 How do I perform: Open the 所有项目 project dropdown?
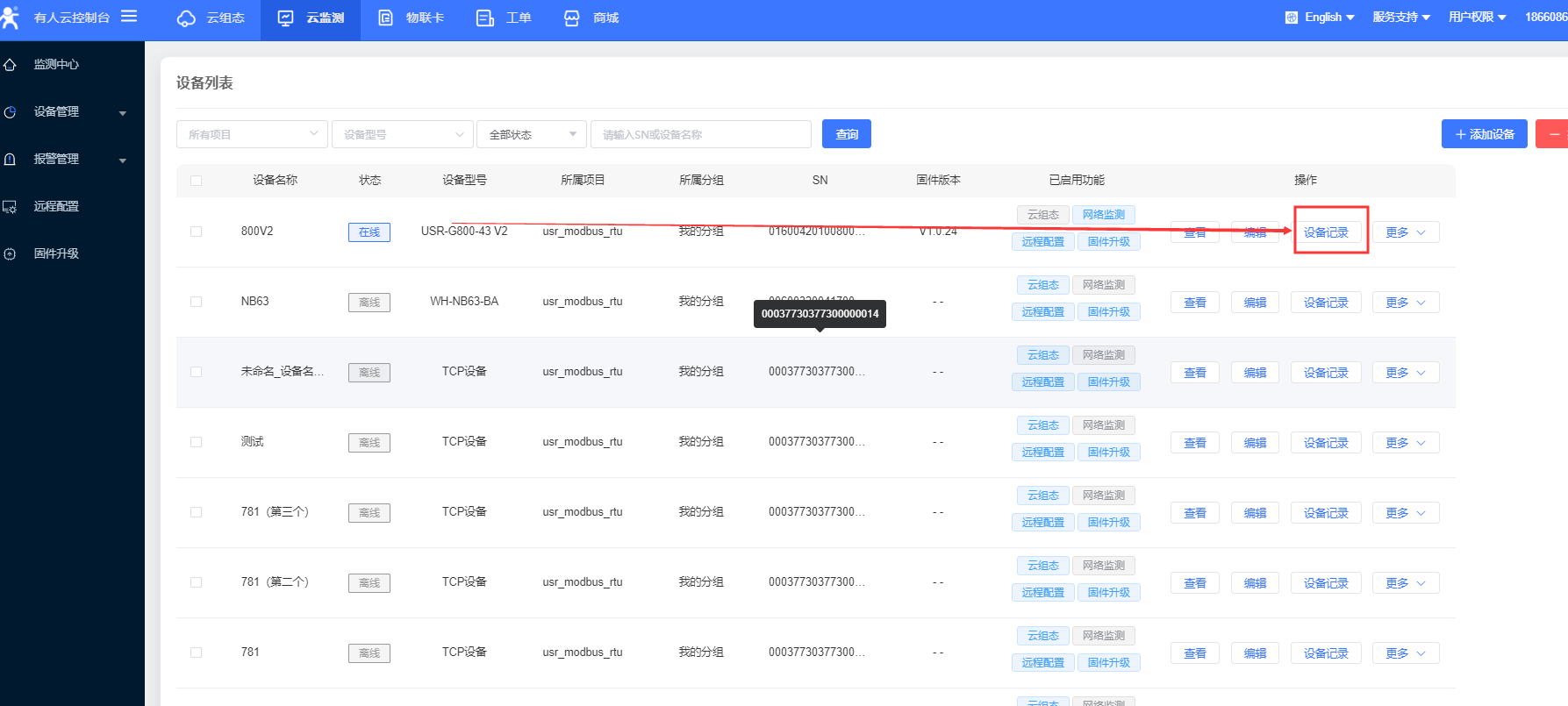[x=252, y=134]
